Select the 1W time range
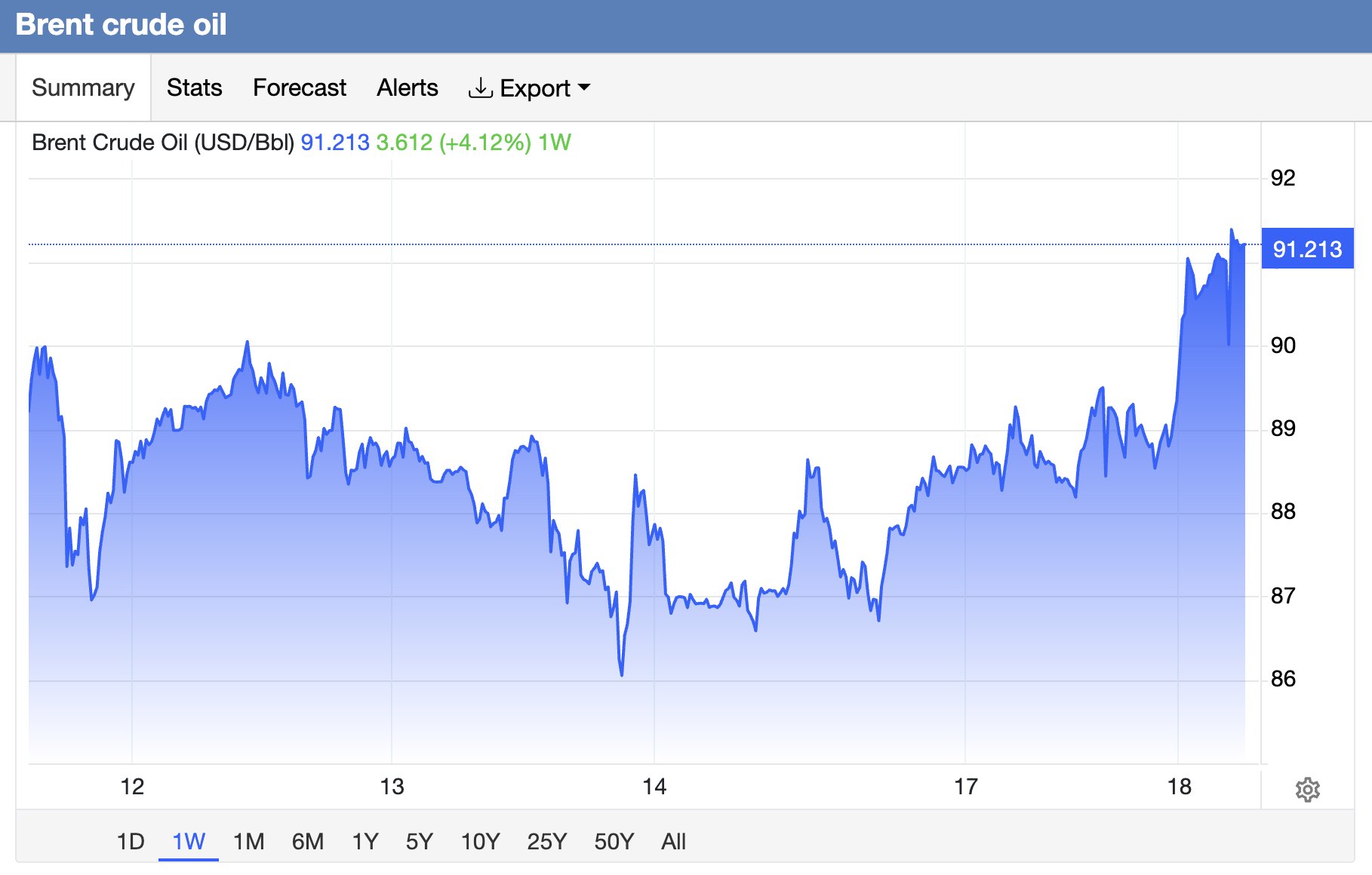1372x875 pixels. [x=189, y=841]
